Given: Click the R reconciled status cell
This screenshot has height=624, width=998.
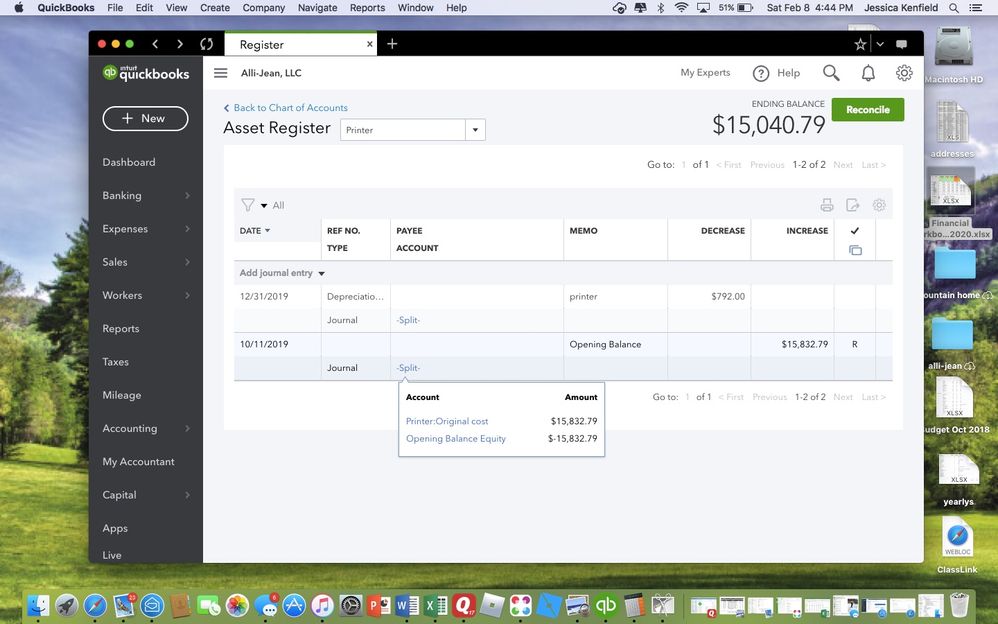Looking at the screenshot, I should tap(855, 344).
